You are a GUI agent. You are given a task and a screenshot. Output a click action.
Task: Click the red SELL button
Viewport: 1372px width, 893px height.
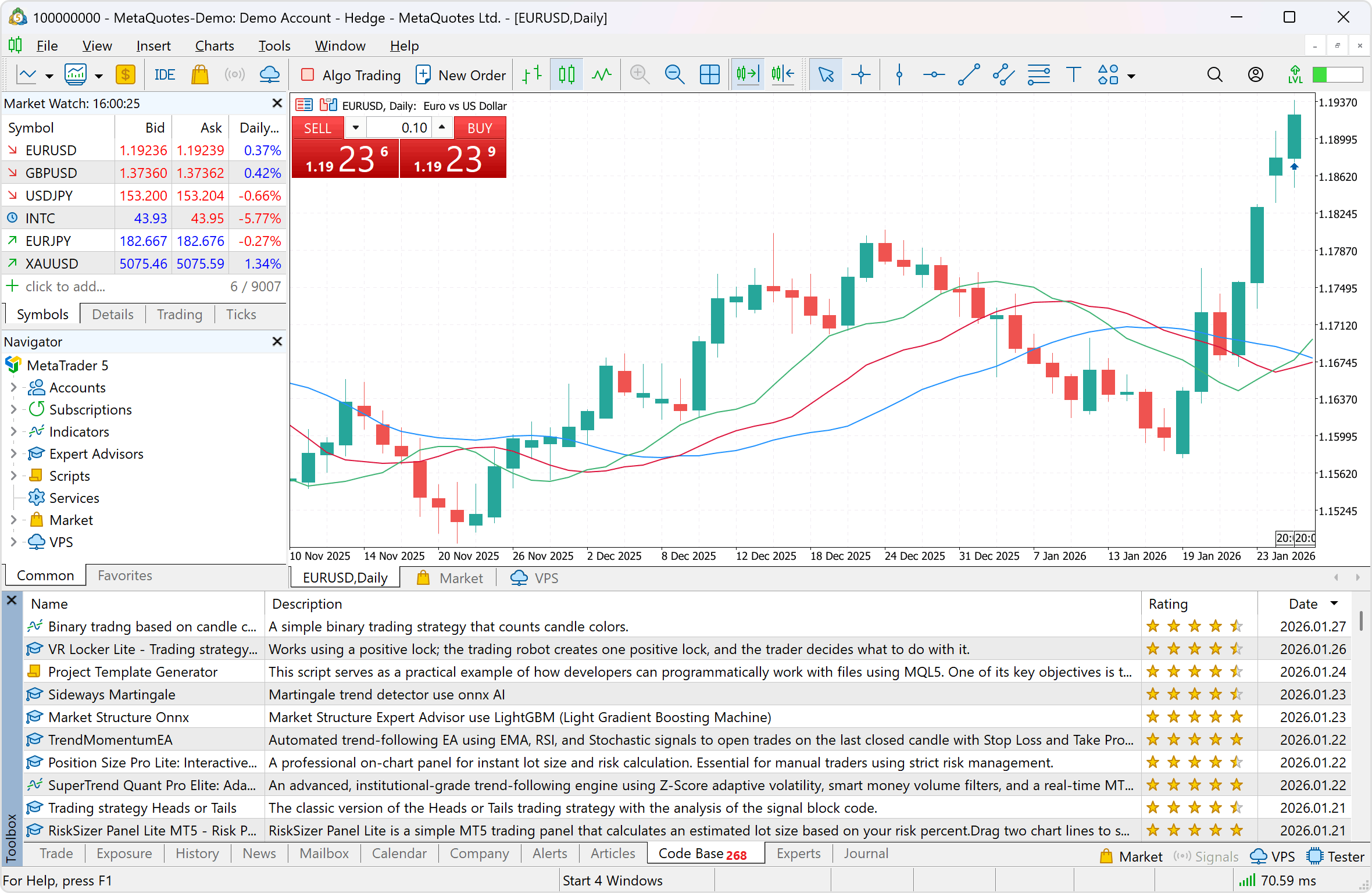tap(317, 128)
